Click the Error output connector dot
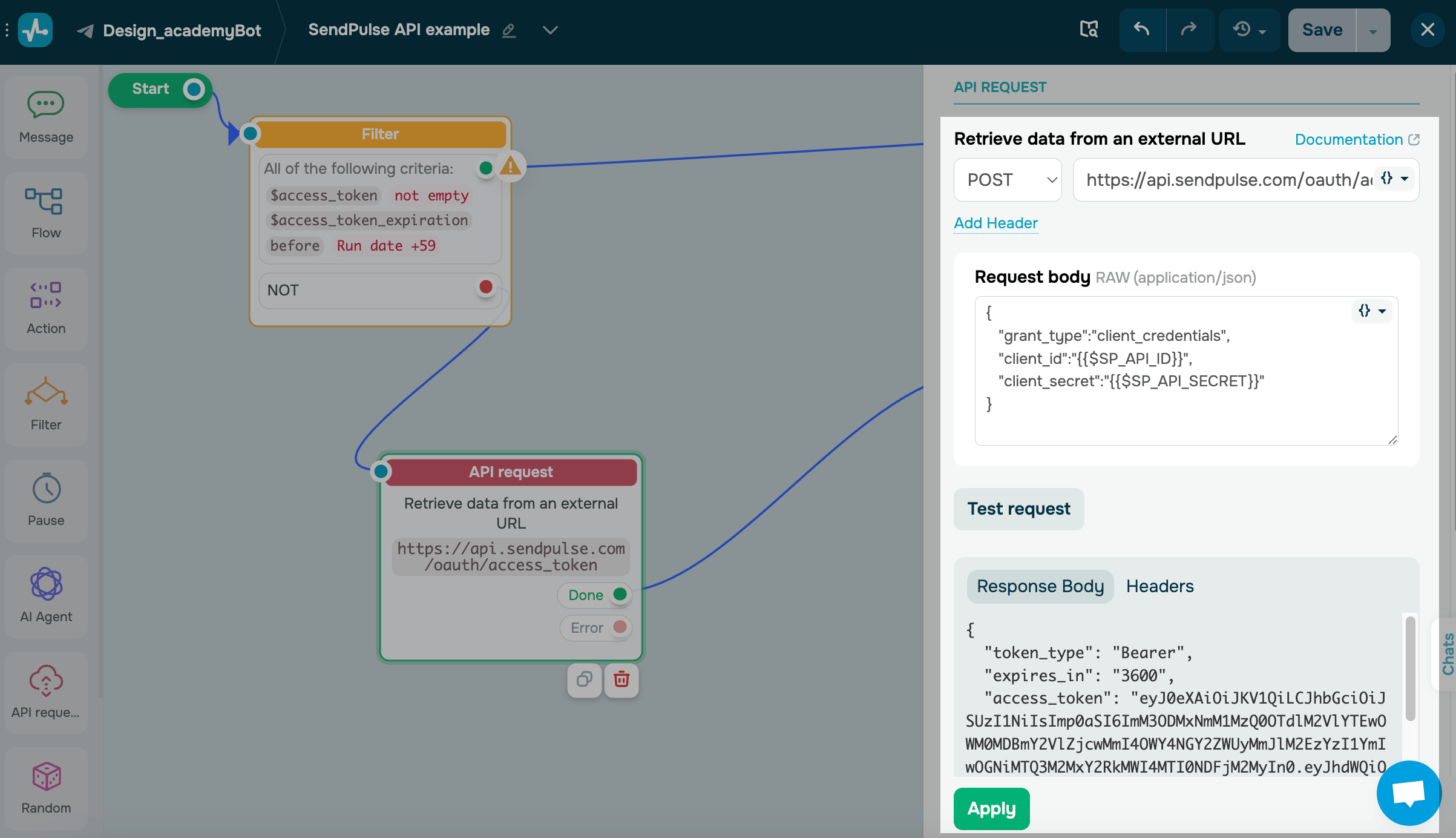This screenshot has height=838, width=1456. (x=620, y=627)
